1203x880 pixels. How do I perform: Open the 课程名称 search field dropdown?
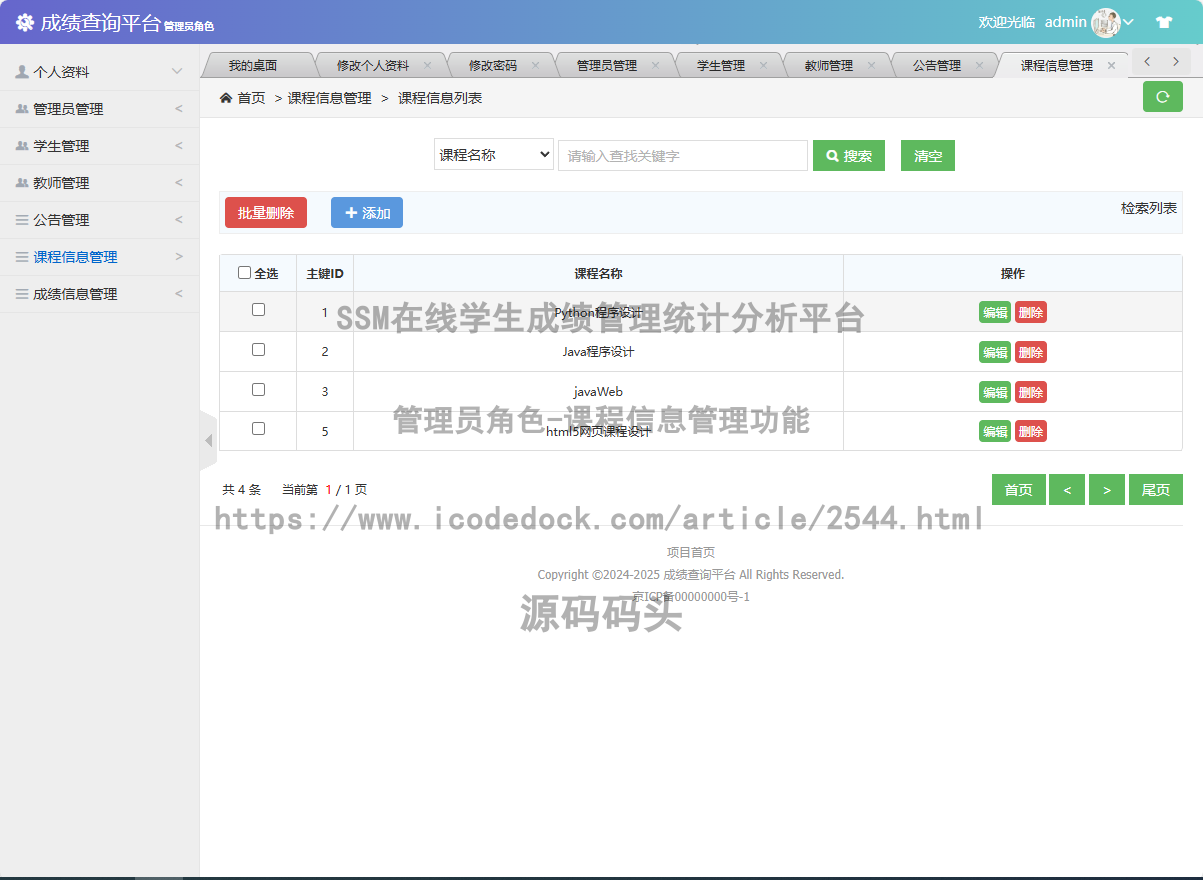[x=494, y=155]
